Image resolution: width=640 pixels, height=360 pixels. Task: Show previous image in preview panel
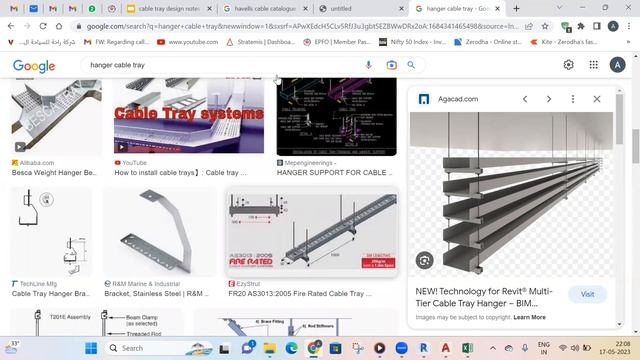525,99
